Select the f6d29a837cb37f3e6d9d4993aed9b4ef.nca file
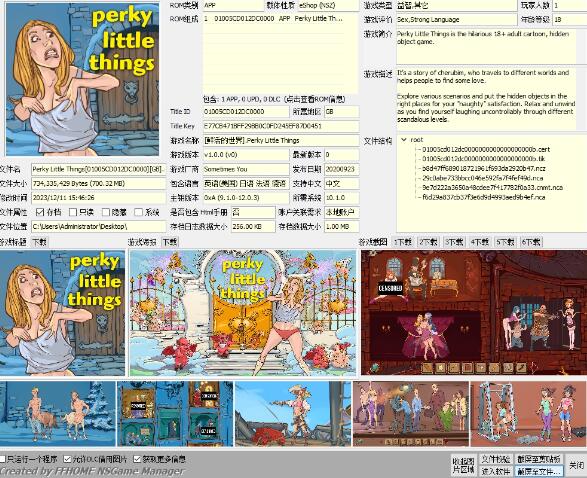587x478 pixels. coord(484,197)
